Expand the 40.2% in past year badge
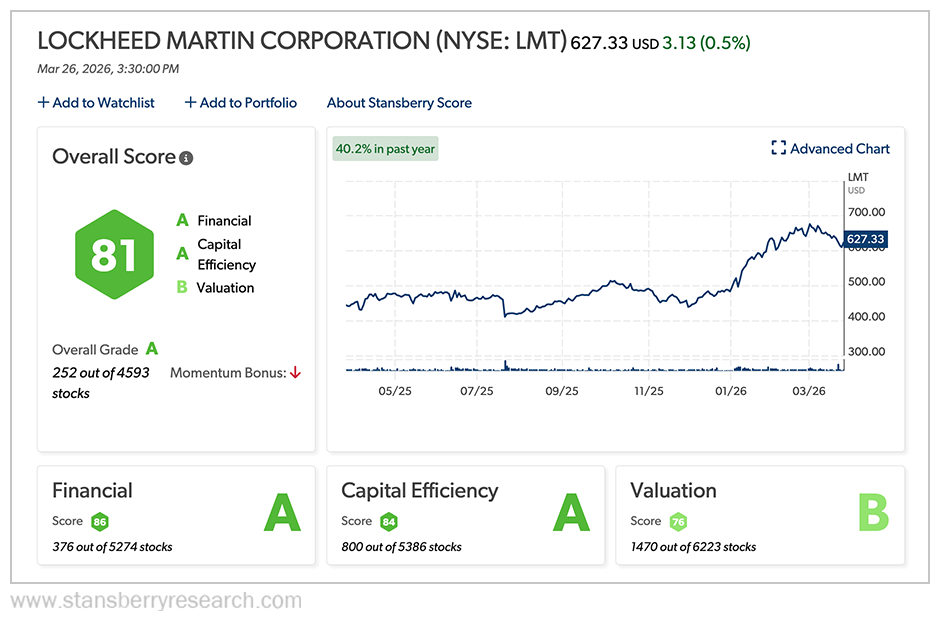942x621 pixels. tap(385, 148)
